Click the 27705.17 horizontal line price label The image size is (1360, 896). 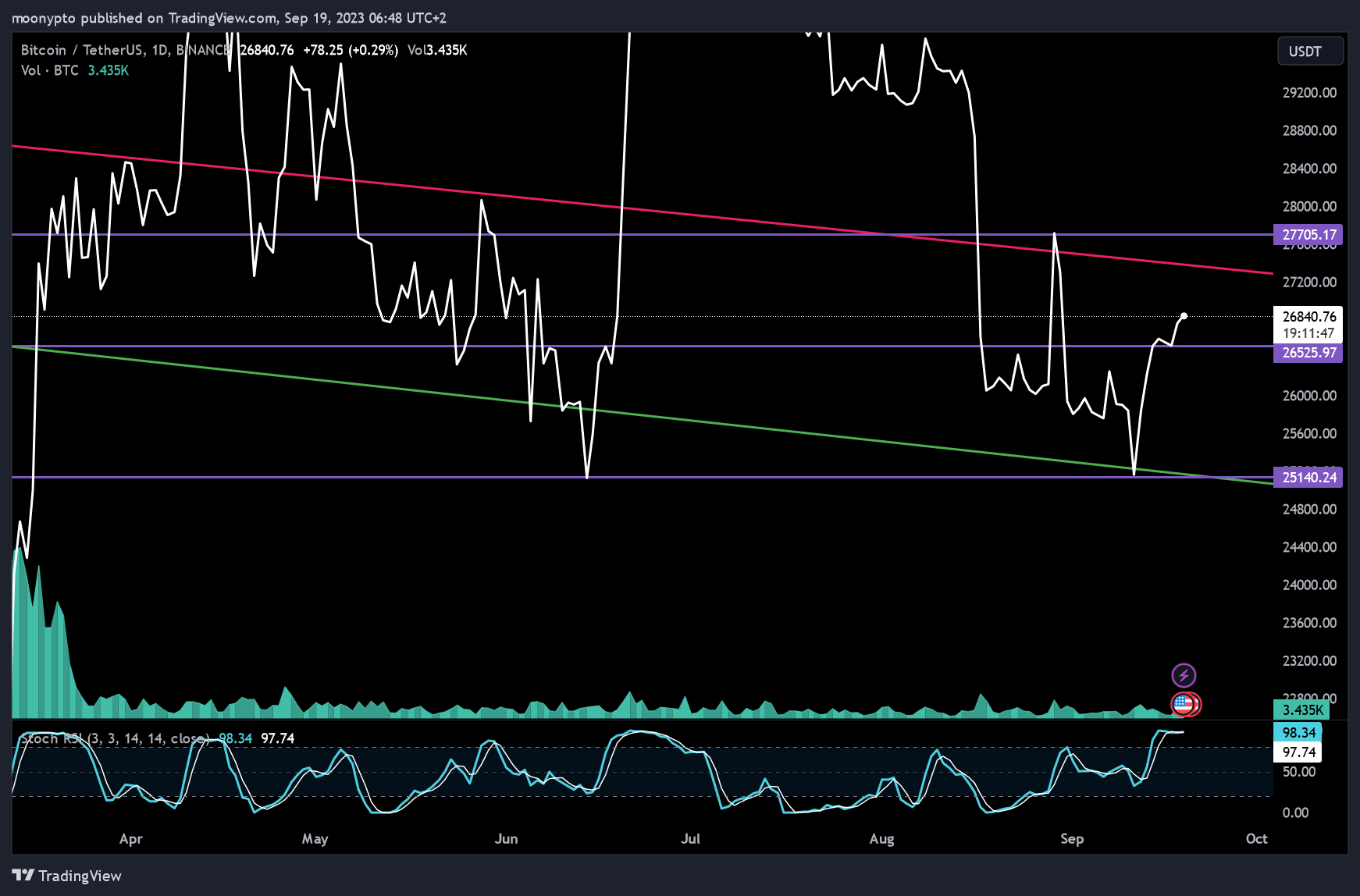point(1308,235)
